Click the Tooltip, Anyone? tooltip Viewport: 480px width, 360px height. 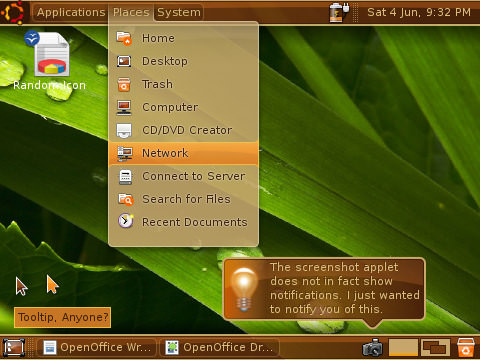coord(62,317)
